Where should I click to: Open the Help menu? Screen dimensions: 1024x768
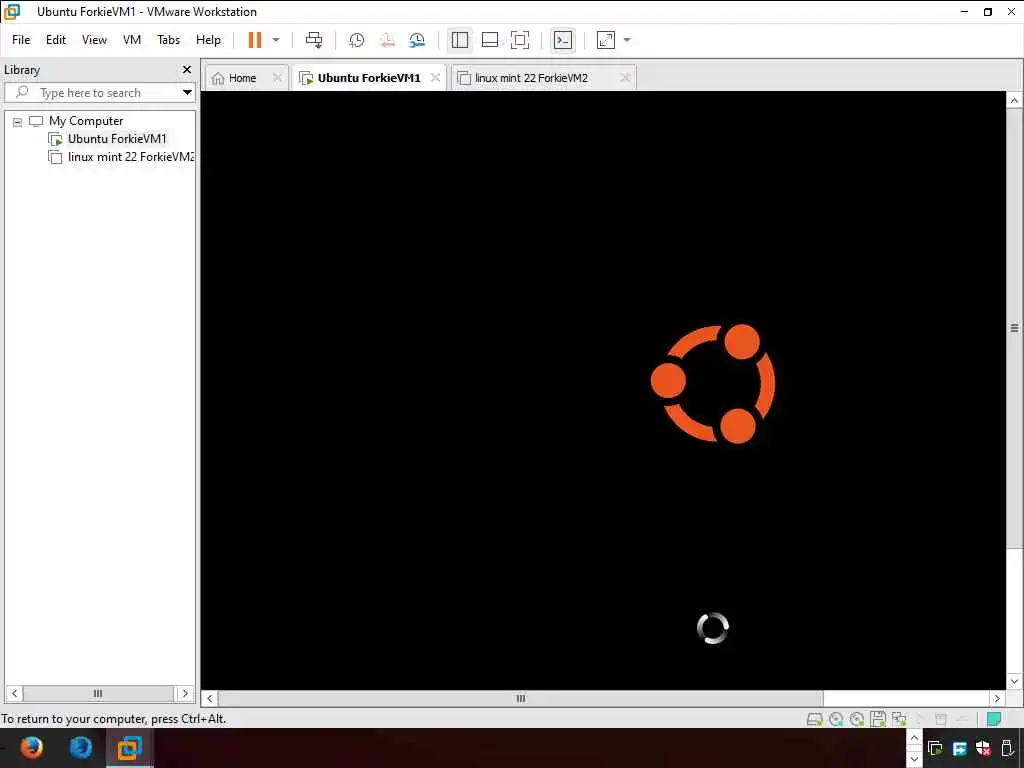pos(208,40)
